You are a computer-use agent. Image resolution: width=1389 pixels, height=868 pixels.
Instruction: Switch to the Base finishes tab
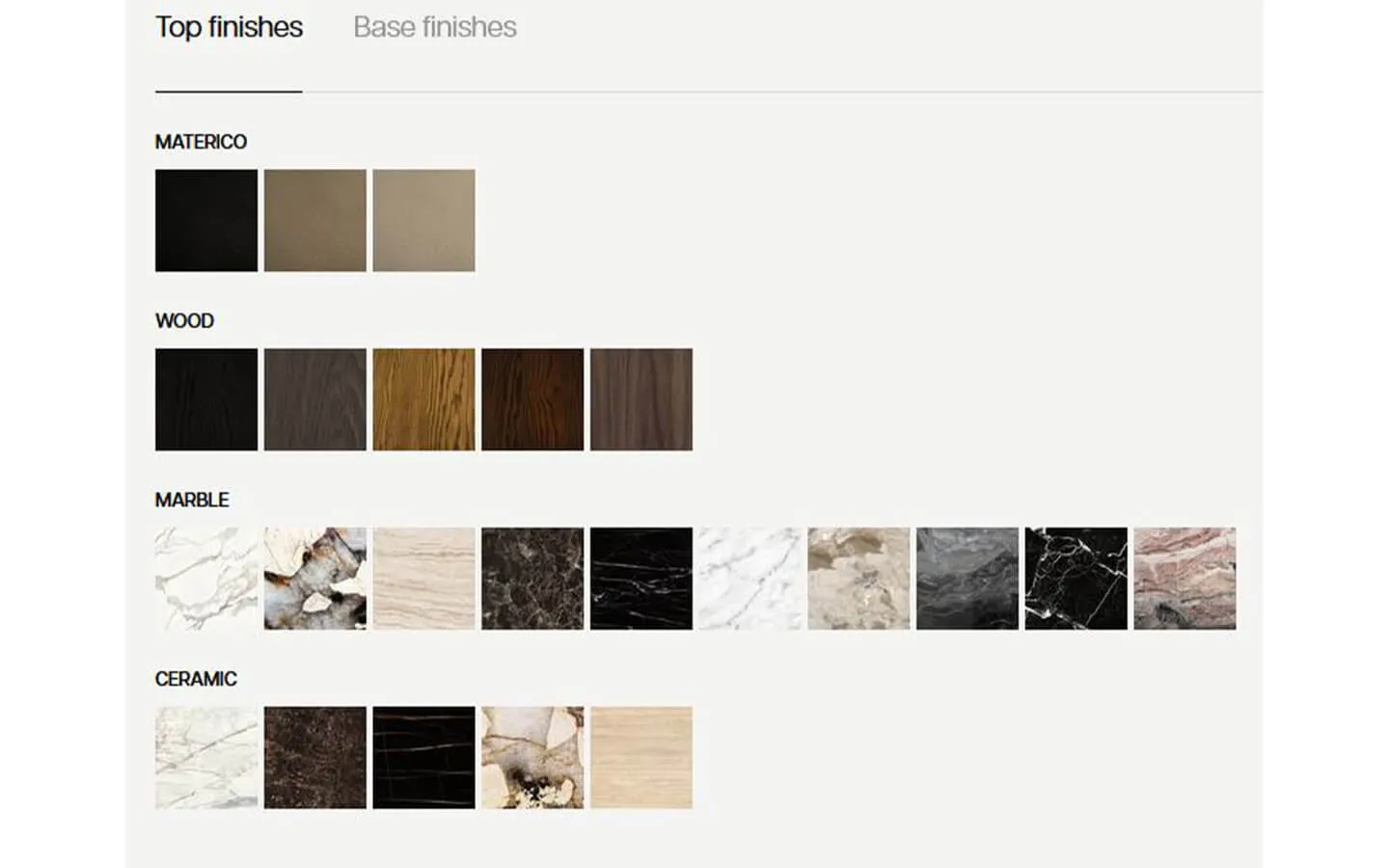[x=434, y=27]
